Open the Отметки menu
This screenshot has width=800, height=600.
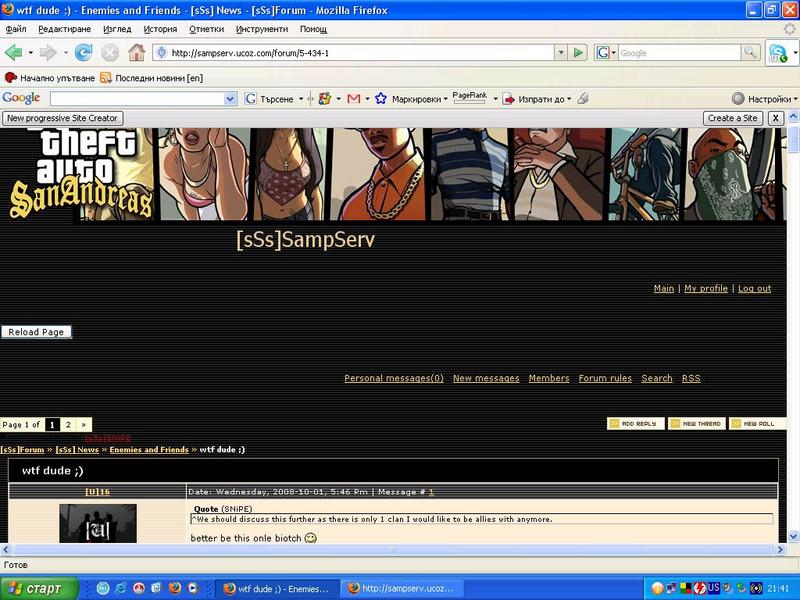[207, 29]
